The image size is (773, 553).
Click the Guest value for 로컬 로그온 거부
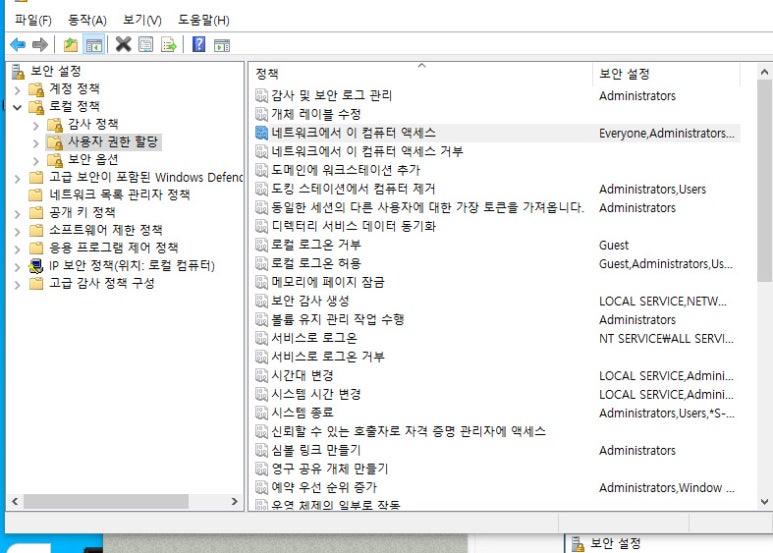614,245
